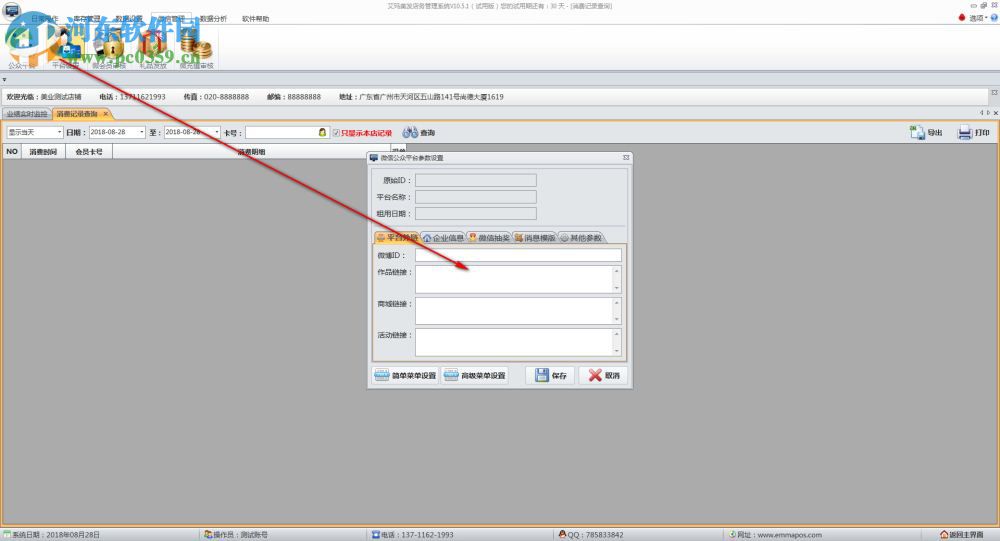Screen dimensions: 1000x541
Task: Open the 微会员审核 lock icon in ribbon
Action: (110, 49)
